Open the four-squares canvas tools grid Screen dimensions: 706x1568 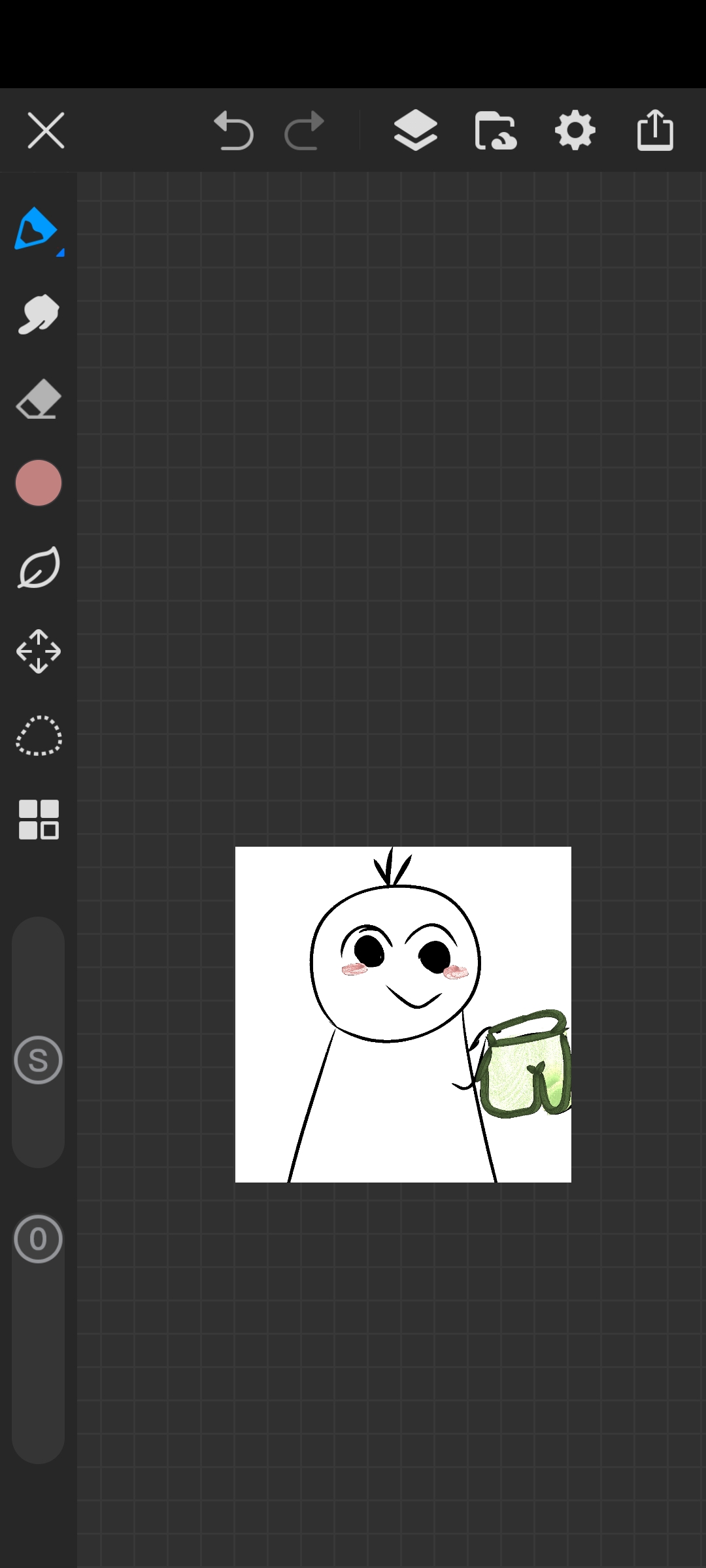tap(39, 819)
